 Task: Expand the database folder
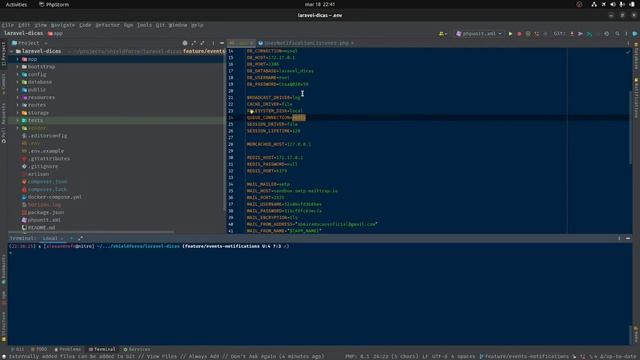(x=18, y=82)
